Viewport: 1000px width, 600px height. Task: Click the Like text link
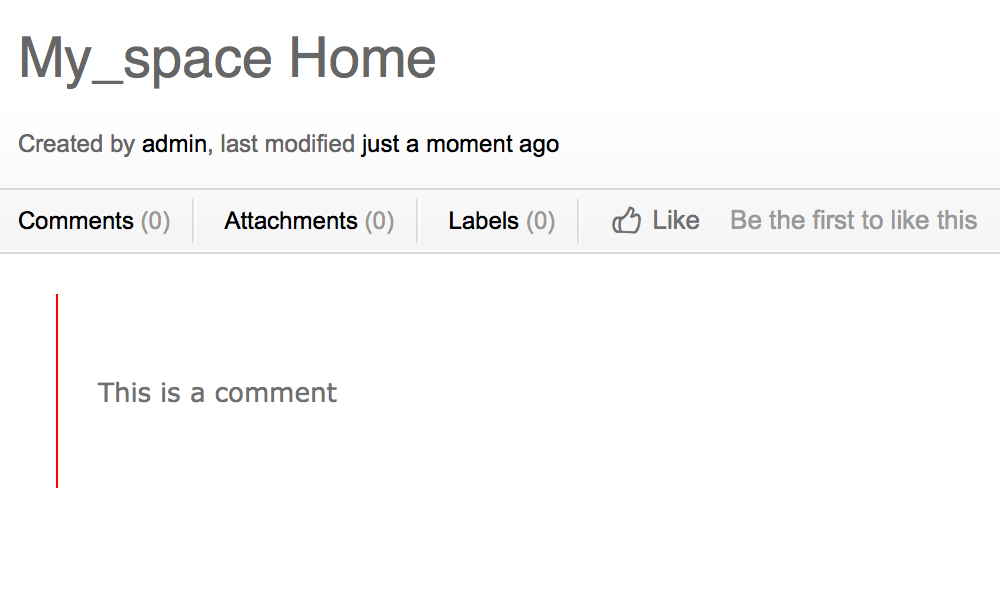coord(676,220)
